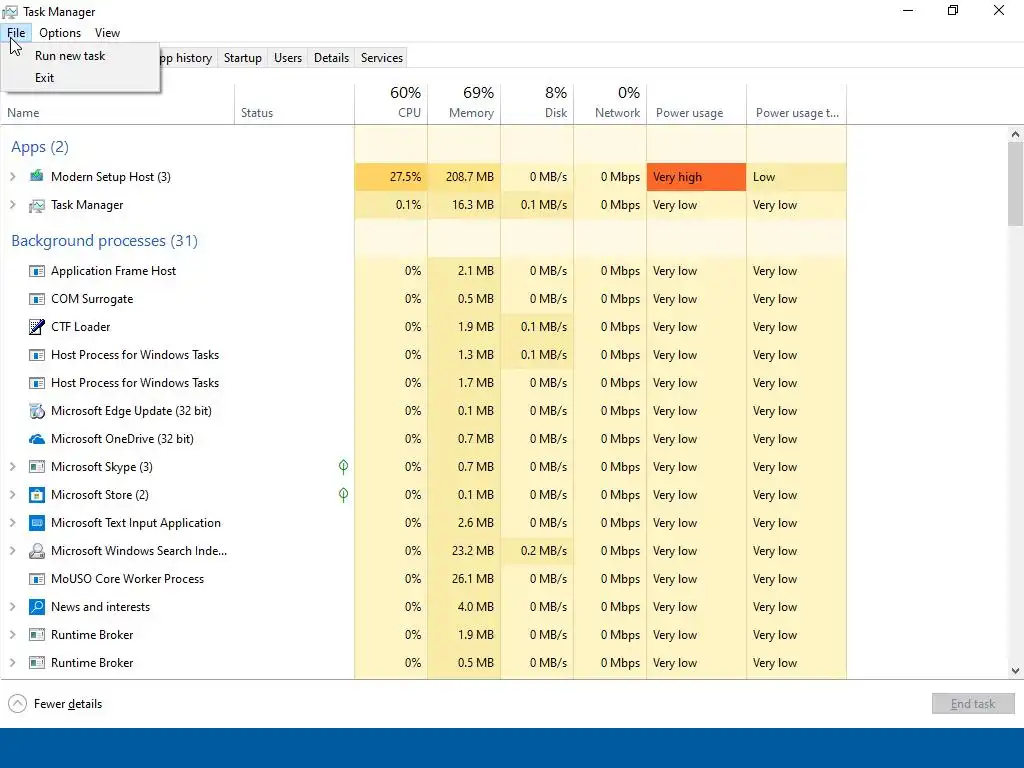Click the Task Manager title bar icon
Image resolution: width=1024 pixels, height=768 pixels.
pyautogui.click(x=10, y=12)
